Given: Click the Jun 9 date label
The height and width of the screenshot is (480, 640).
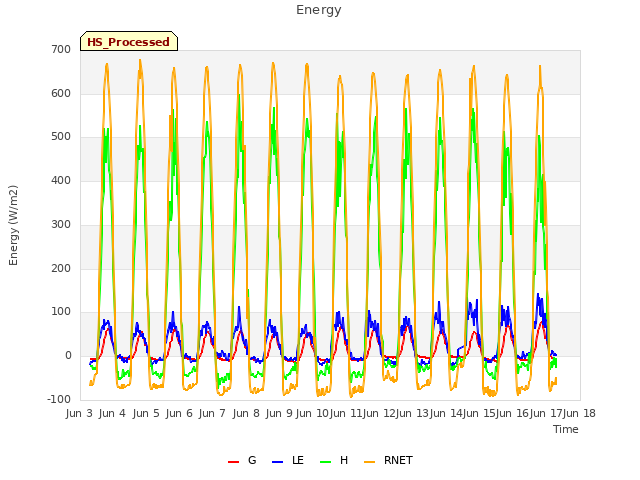Looking at the screenshot, I should point(279,413).
